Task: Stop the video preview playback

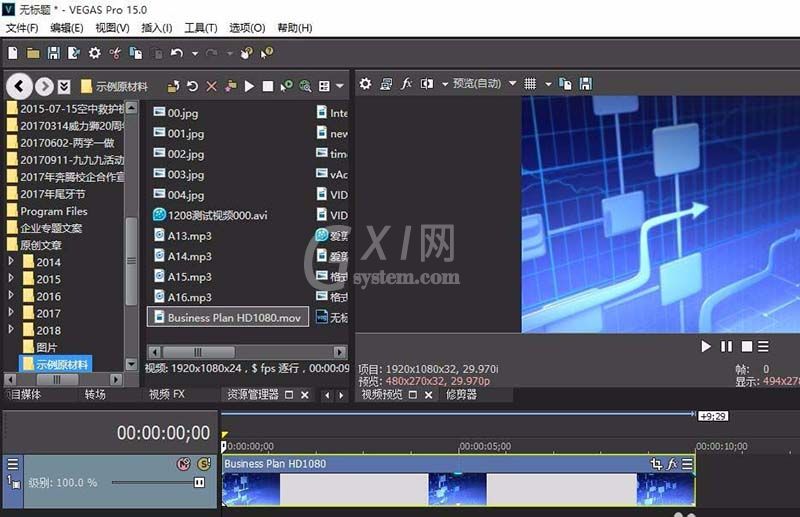Action: (746, 347)
